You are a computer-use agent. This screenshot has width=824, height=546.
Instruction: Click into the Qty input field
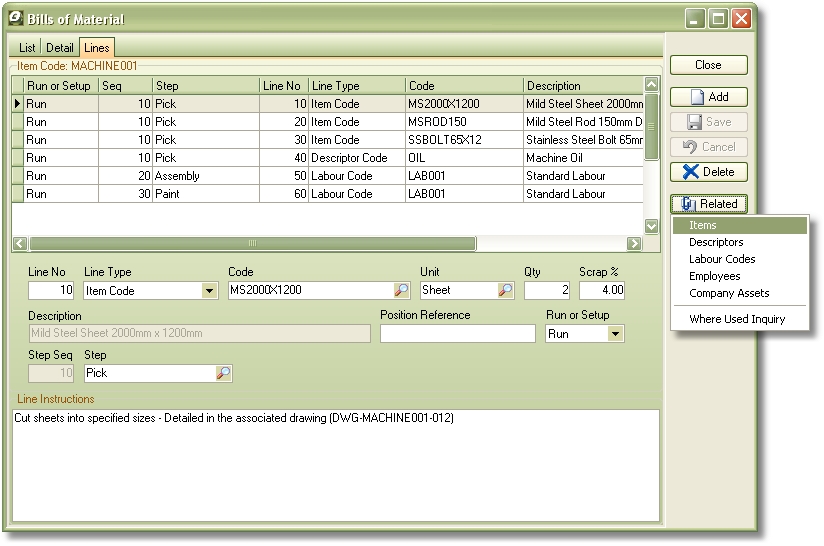546,291
